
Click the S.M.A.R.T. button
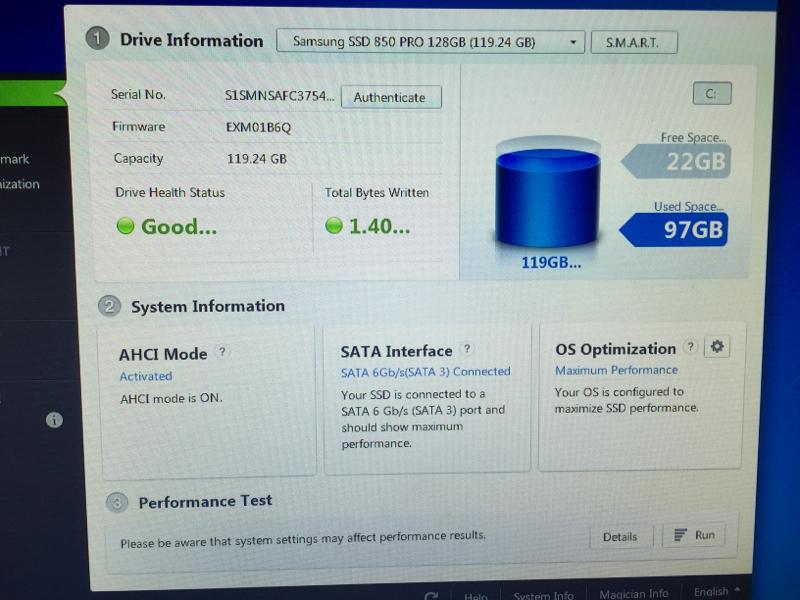634,42
